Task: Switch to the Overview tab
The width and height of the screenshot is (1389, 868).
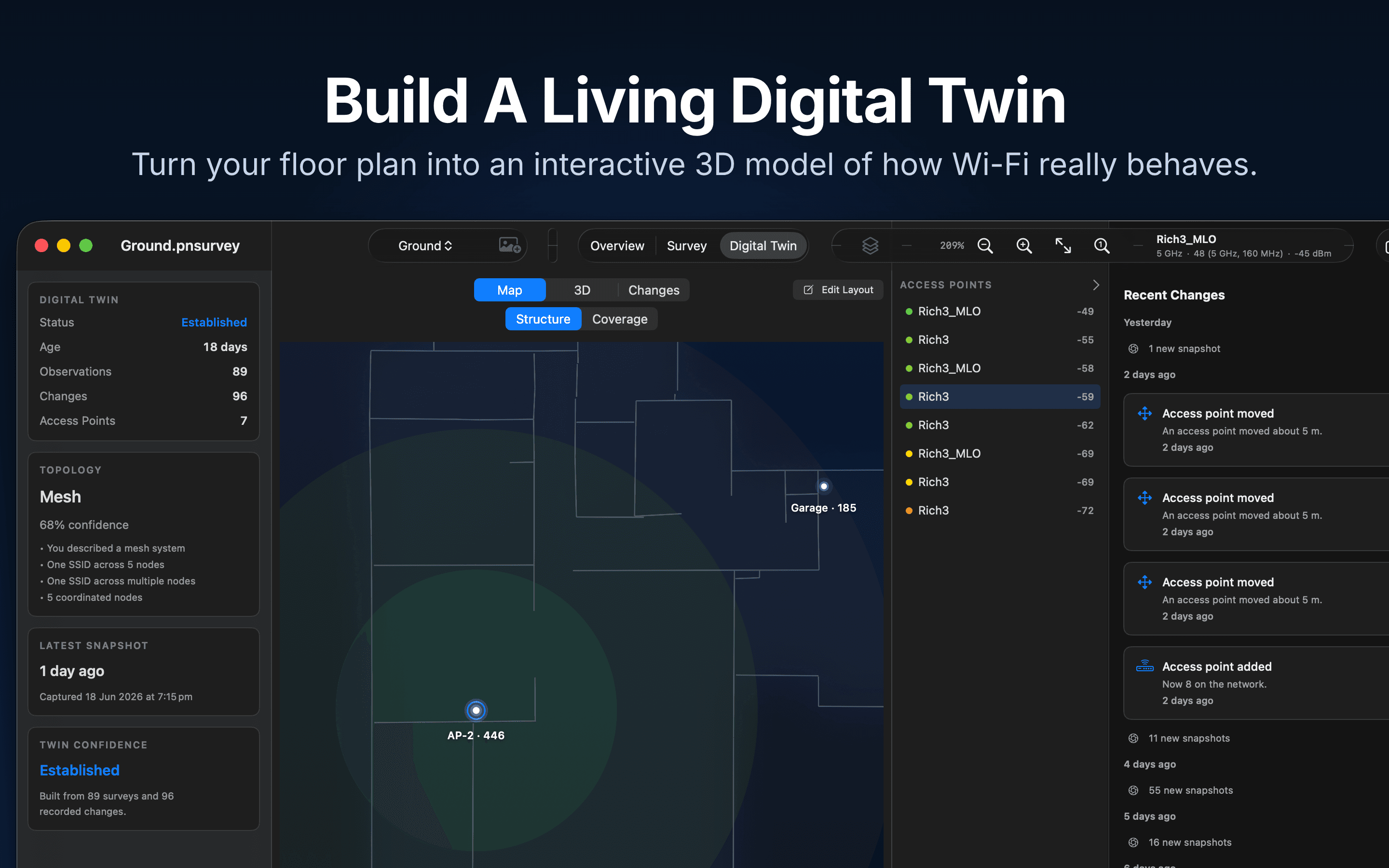Action: point(617,246)
